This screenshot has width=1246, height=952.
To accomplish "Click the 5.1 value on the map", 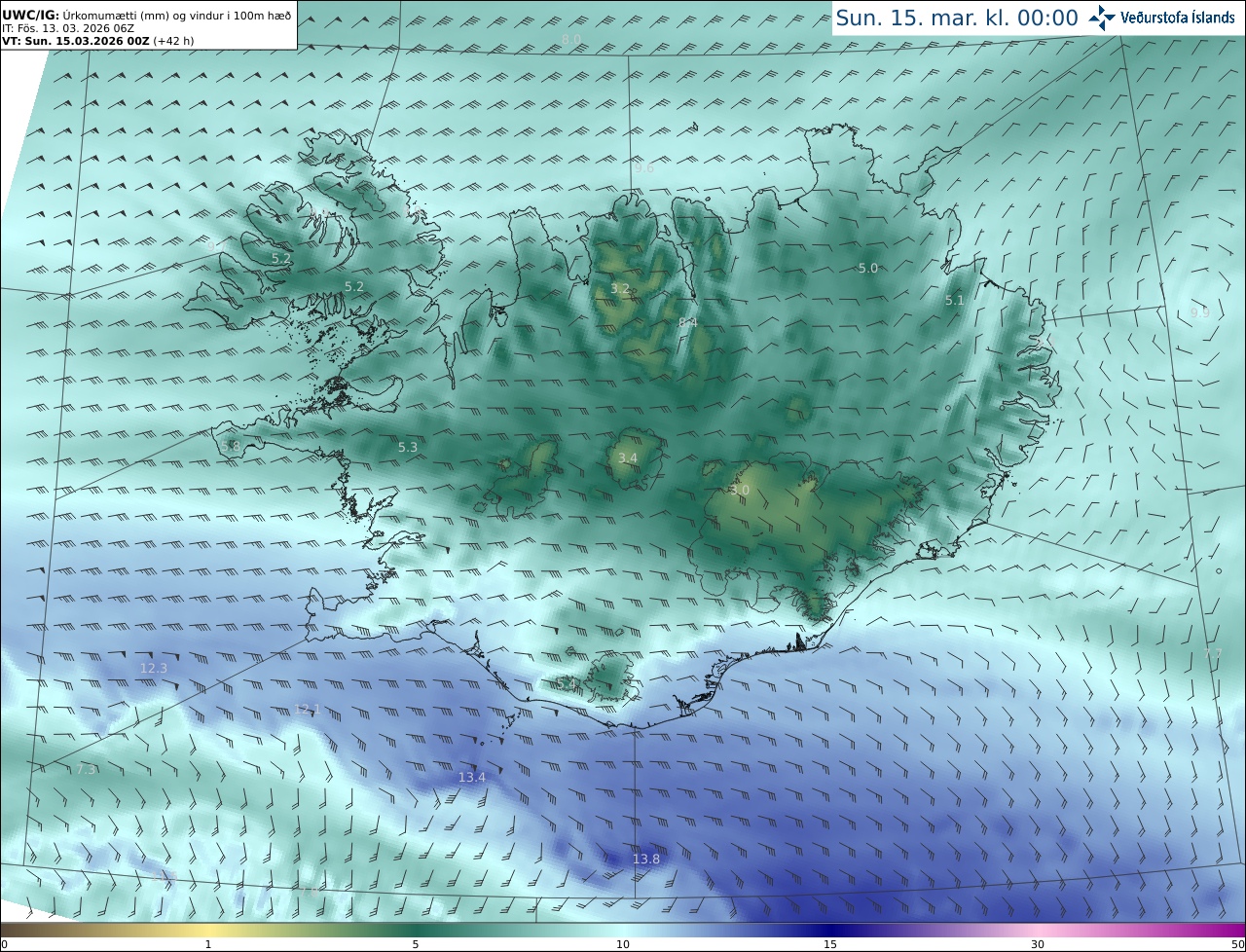I will click(954, 301).
